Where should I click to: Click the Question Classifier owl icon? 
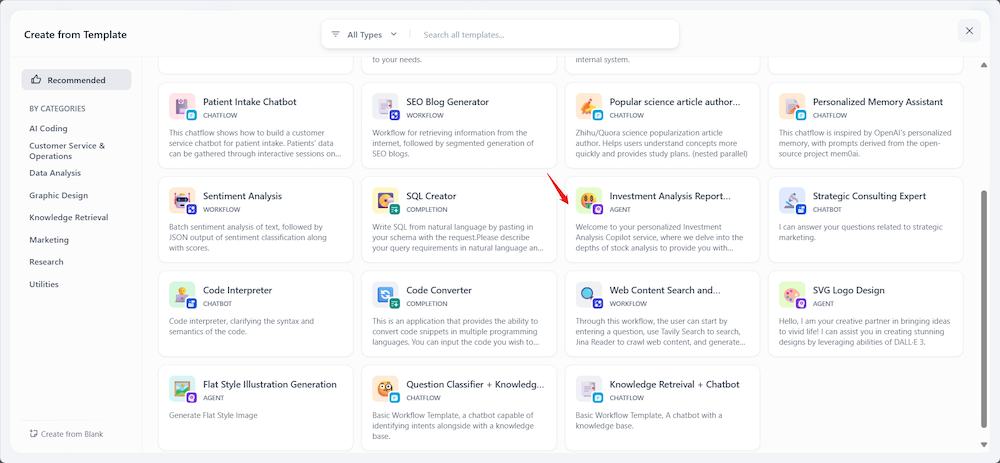[385, 389]
